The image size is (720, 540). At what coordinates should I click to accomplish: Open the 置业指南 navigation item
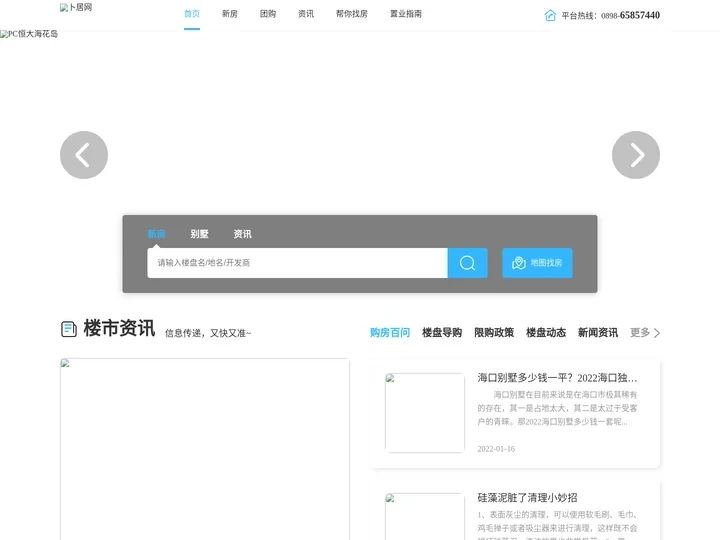[x=406, y=14]
